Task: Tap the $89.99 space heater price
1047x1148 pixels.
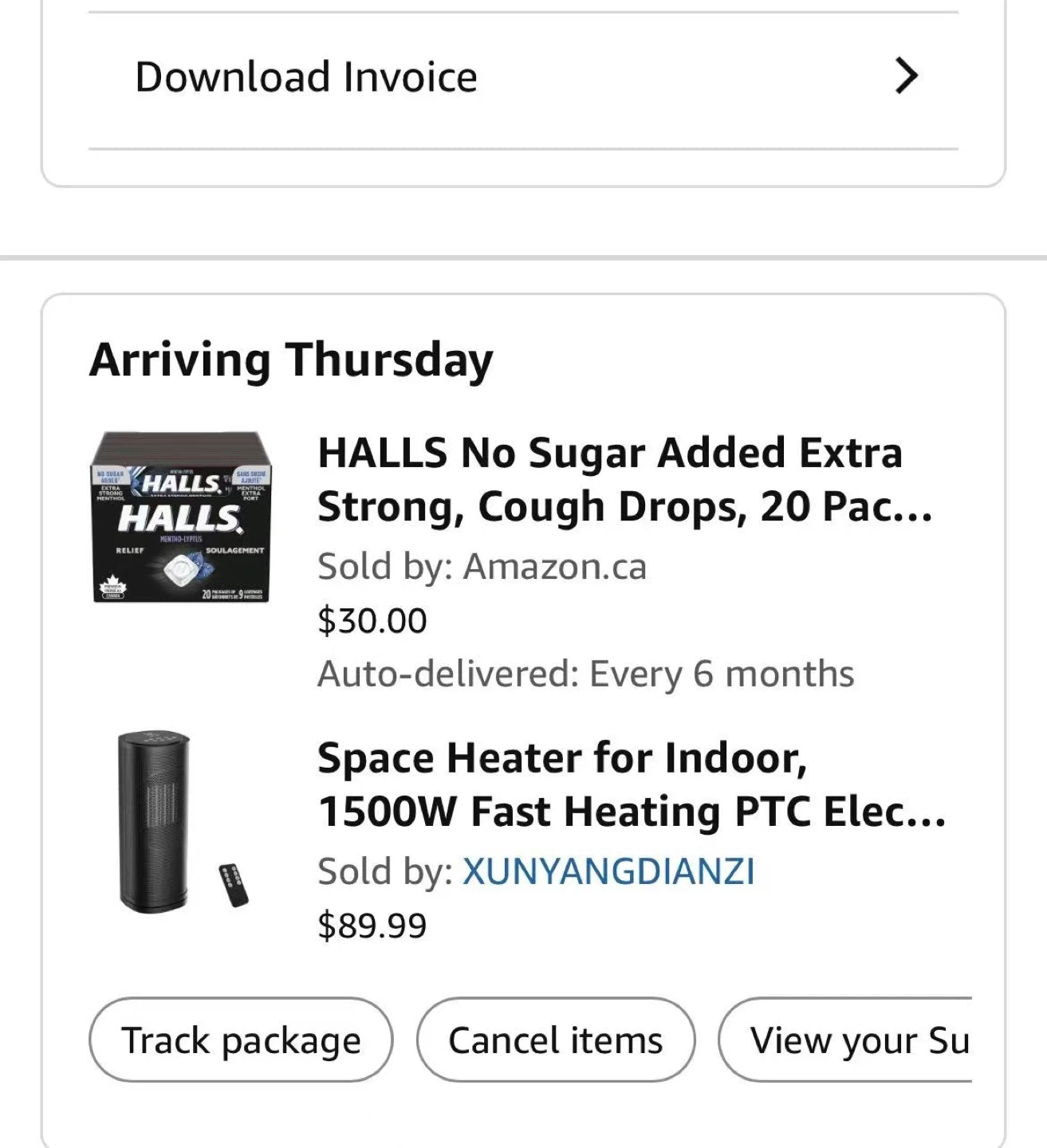Action: click(372, 926)
